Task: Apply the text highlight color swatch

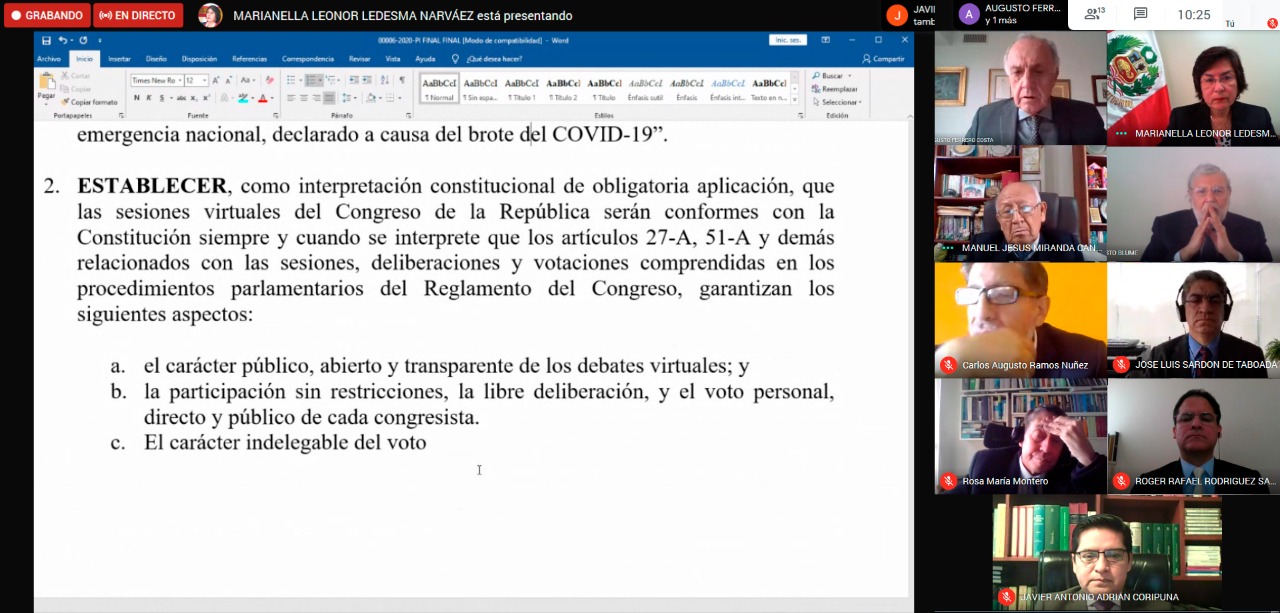Action: [x=244, y=98]
